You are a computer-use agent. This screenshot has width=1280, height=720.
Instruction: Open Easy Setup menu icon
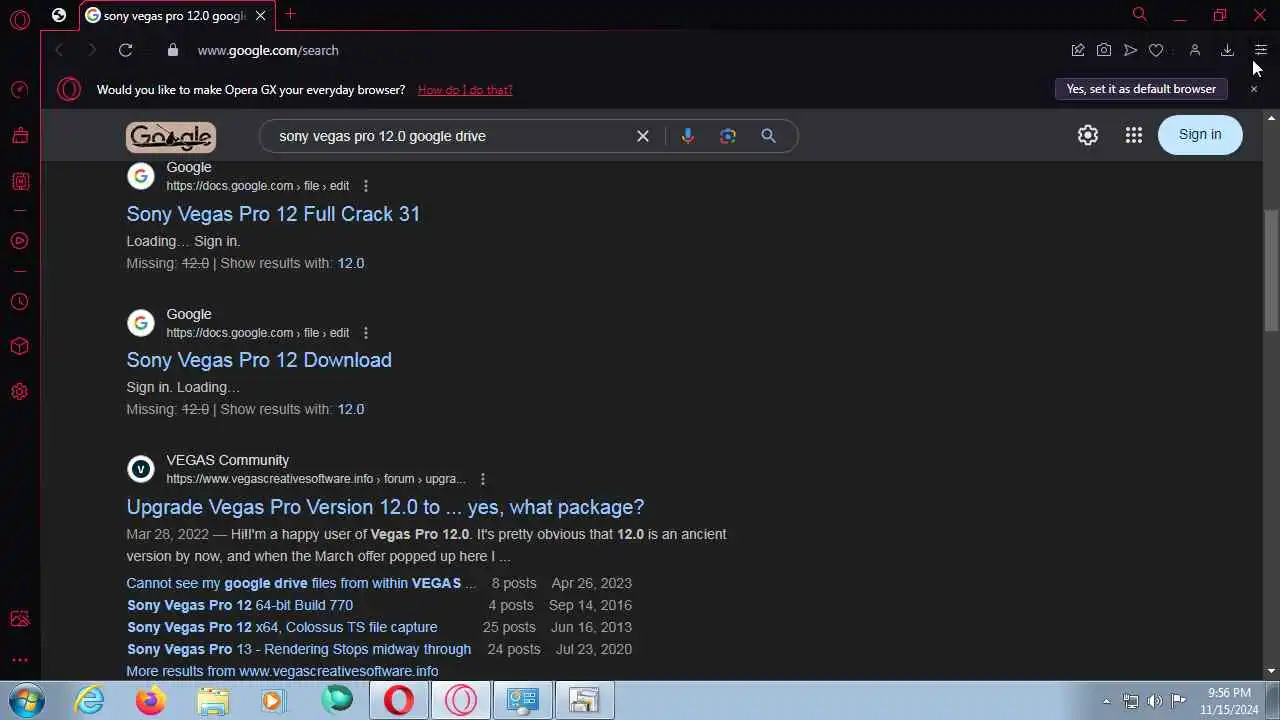(1260, 50)
